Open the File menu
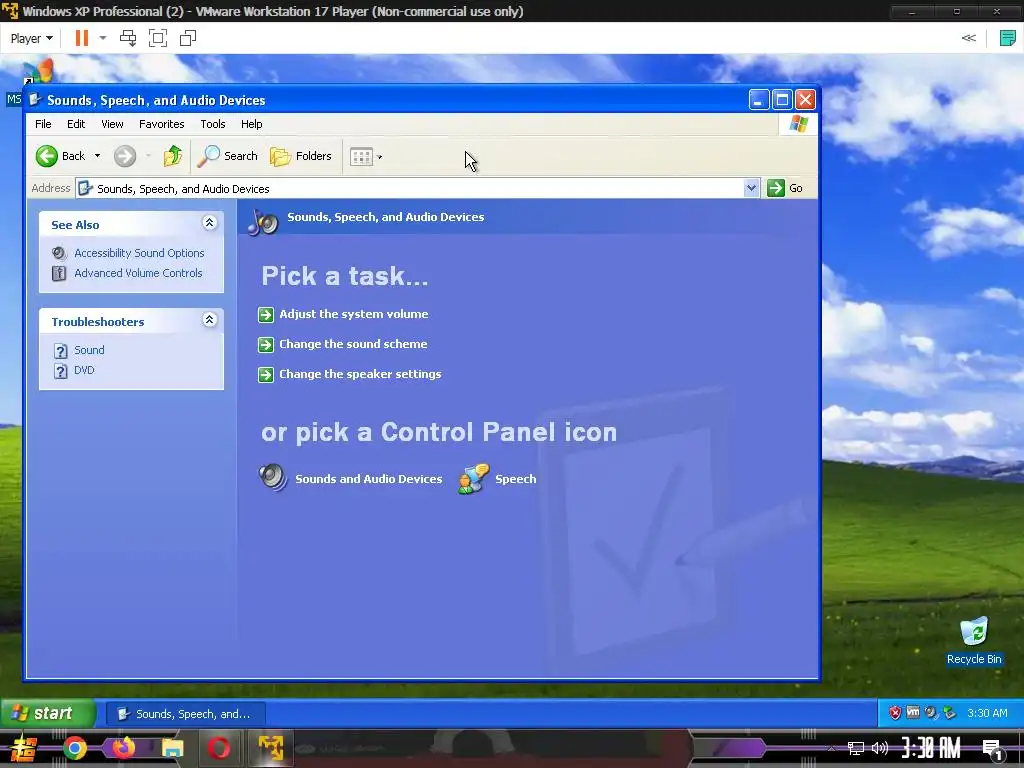Screen dimensions: 1024x768 point(43,124)
